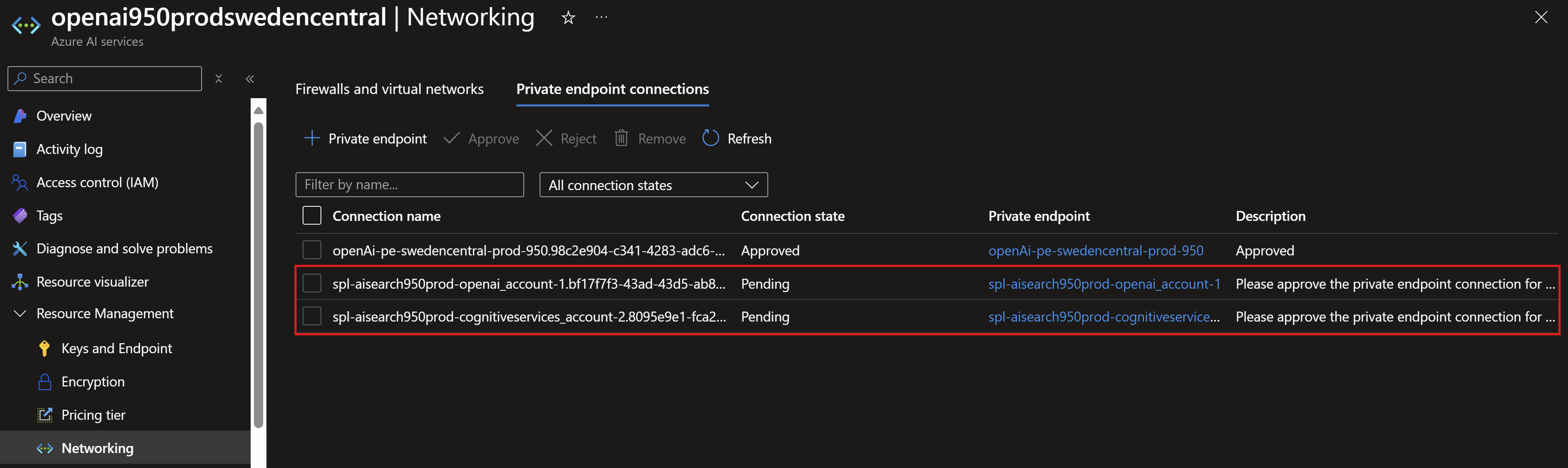Screen dimensions: 1568x468
Task: Collapse the sidebar menu with double chevron
Action: tap(249, 79)
